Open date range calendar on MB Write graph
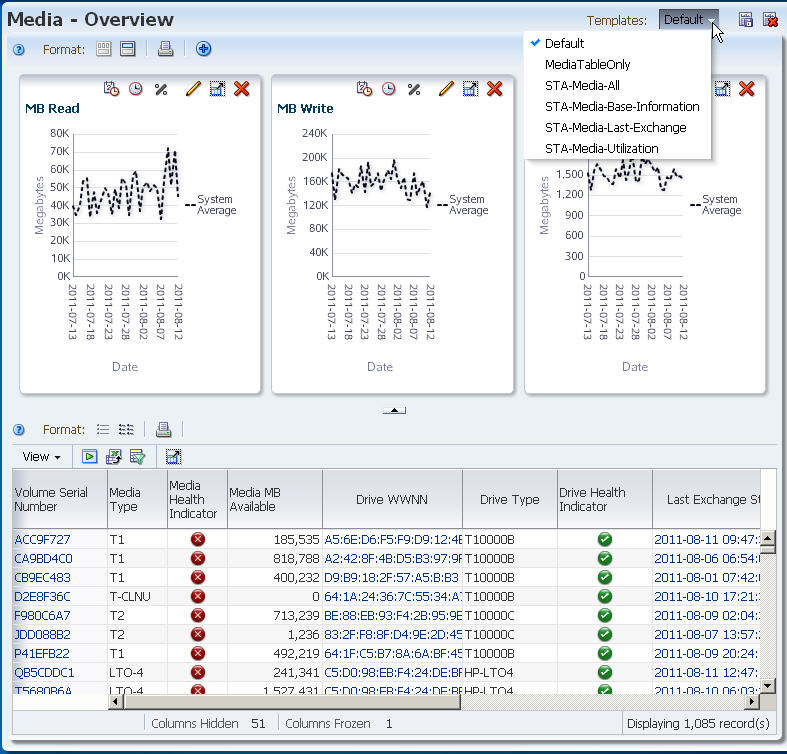The width and height of the screenshot is (787, 754). coord(364,89)
